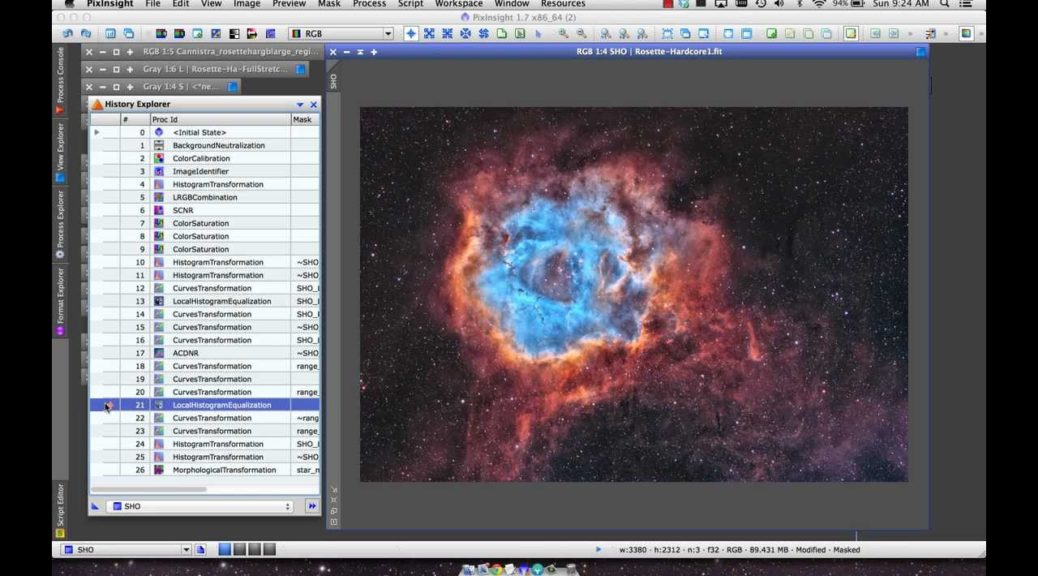This screenshot has width=1038, height=576.
Task: Click the SCNR process icon in history list
Action: [x=159, y=211]
